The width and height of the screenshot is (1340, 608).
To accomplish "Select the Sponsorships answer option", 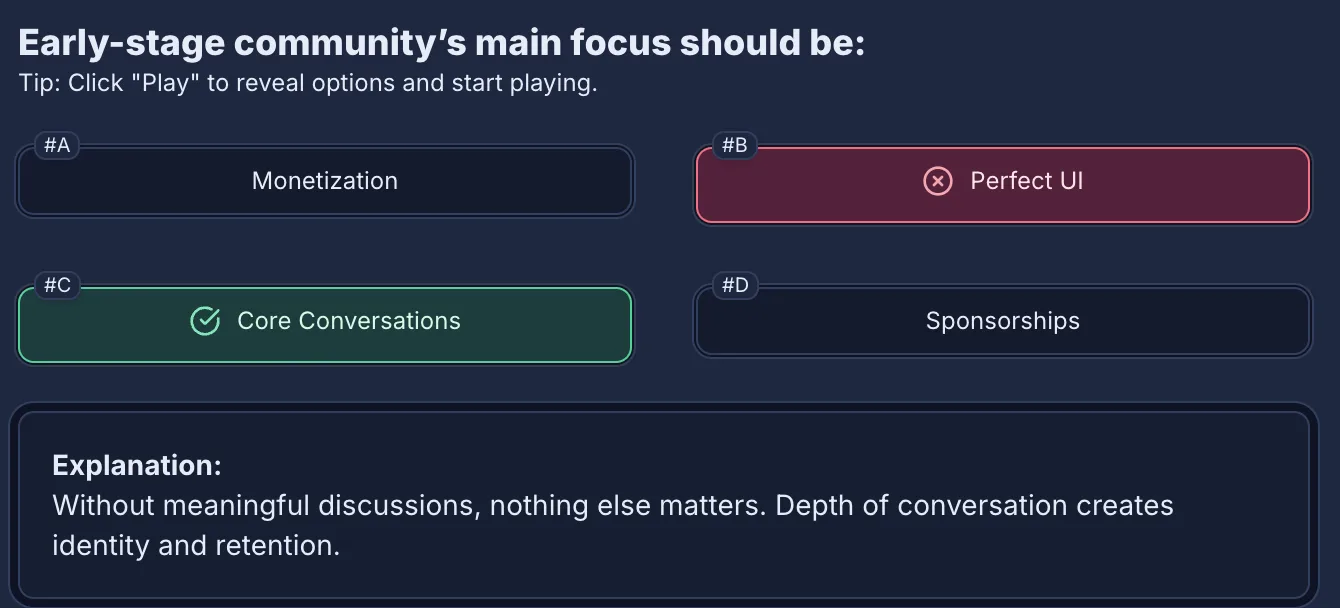I will (1003, 321).
